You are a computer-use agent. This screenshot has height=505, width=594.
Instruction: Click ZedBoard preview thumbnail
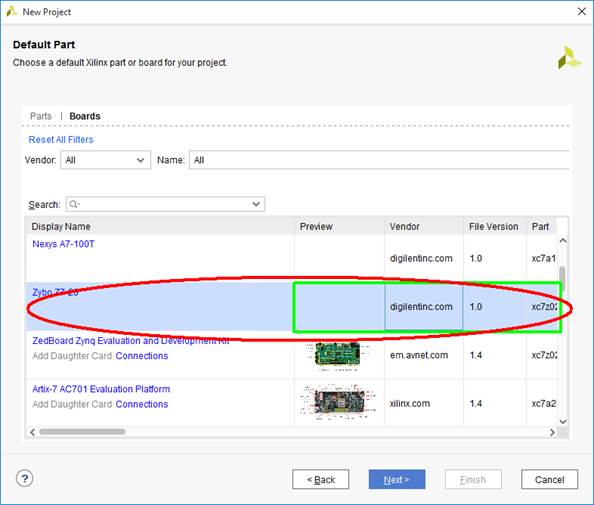336,355
